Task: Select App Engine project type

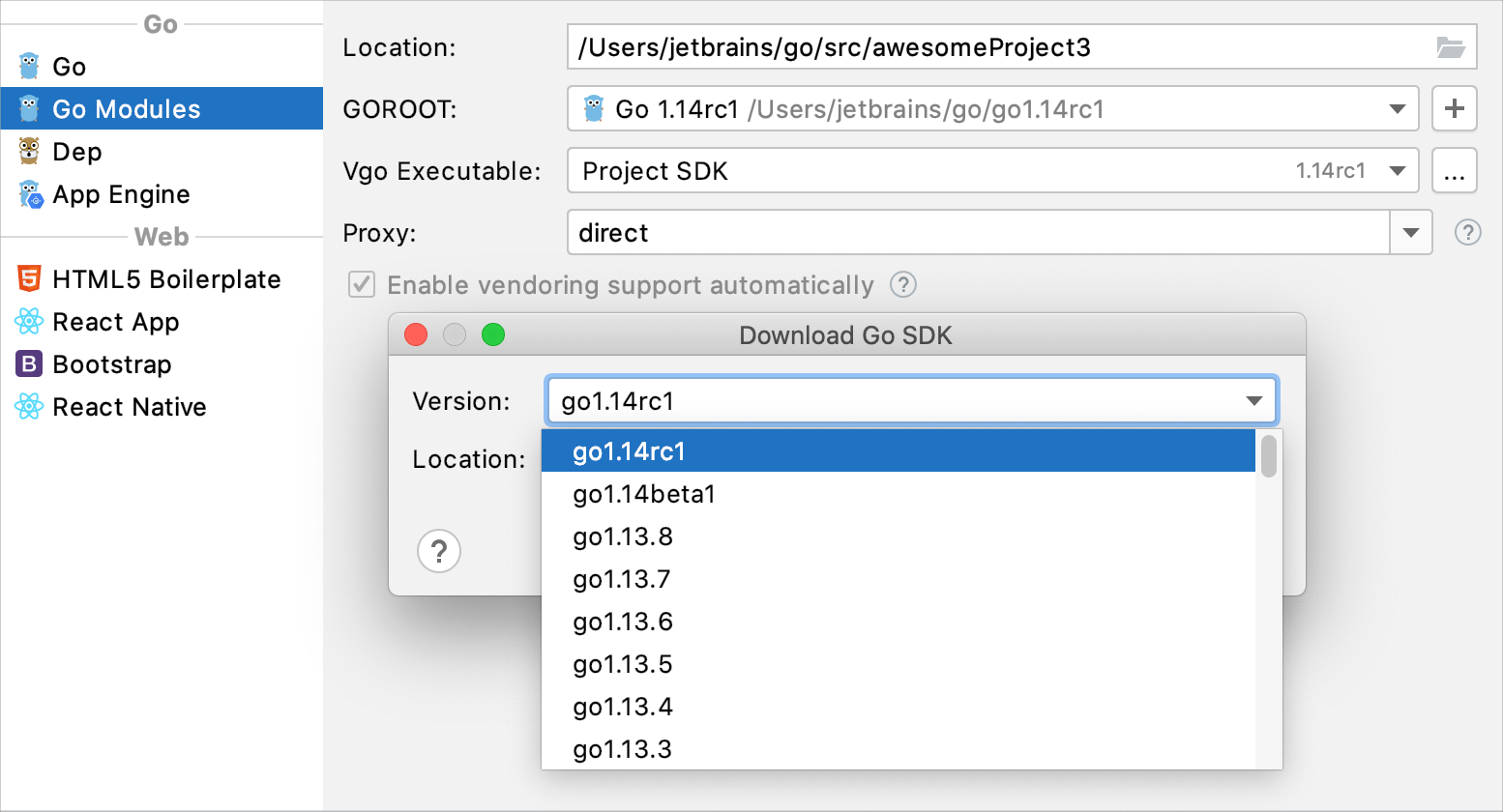Action: pos(162,194)
